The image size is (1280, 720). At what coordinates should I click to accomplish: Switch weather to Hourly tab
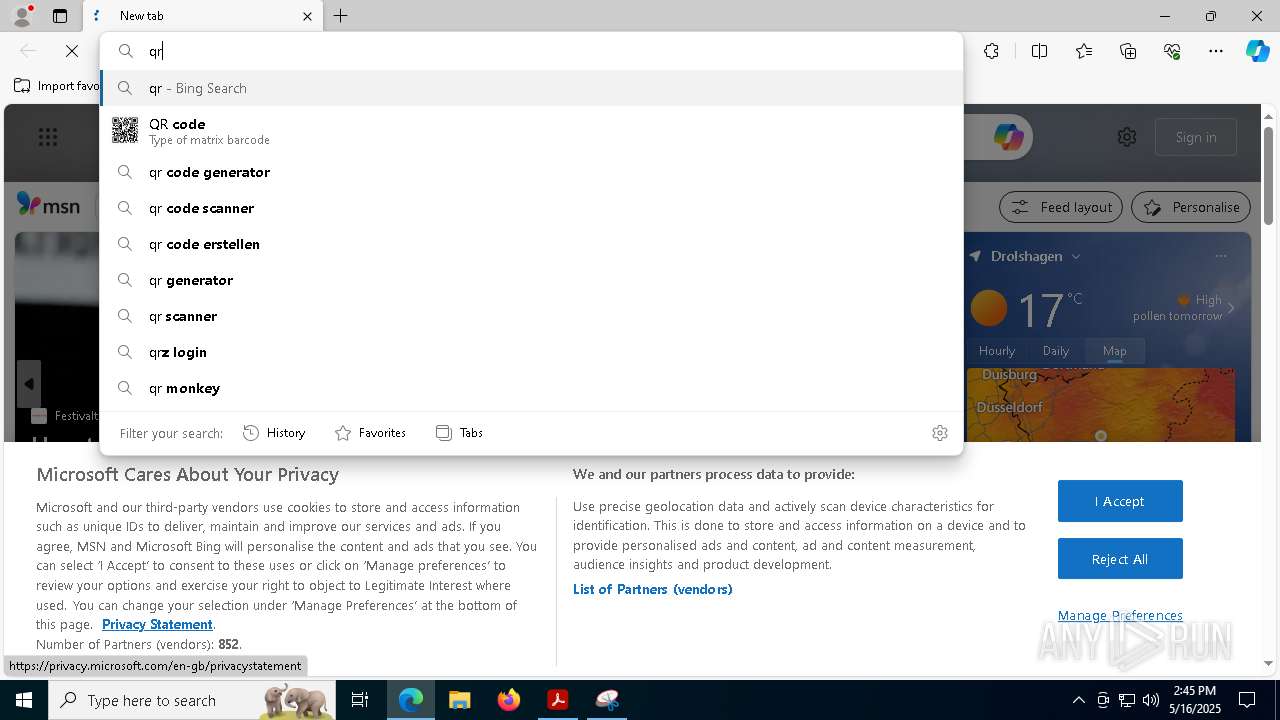pyautogui.click(x=997, y=351)
